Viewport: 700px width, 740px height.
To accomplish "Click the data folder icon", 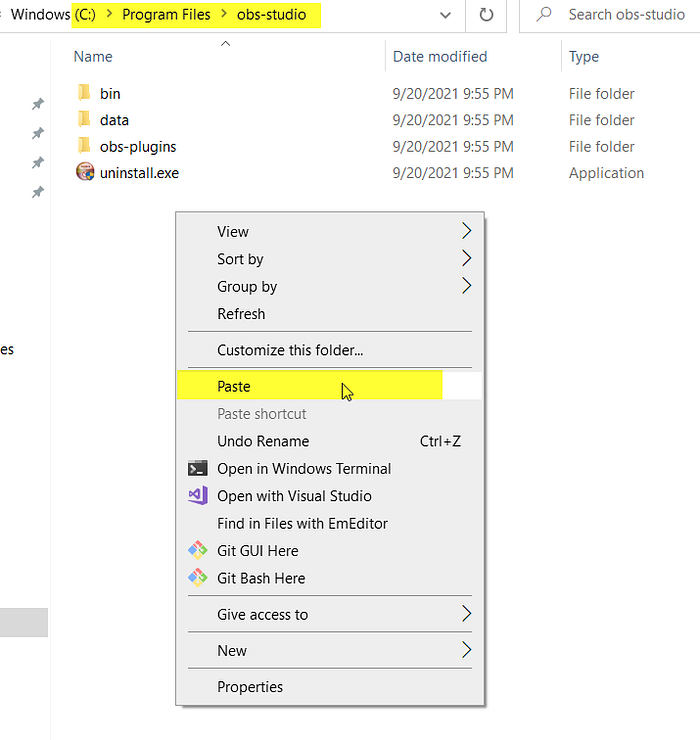I will 84,119.
